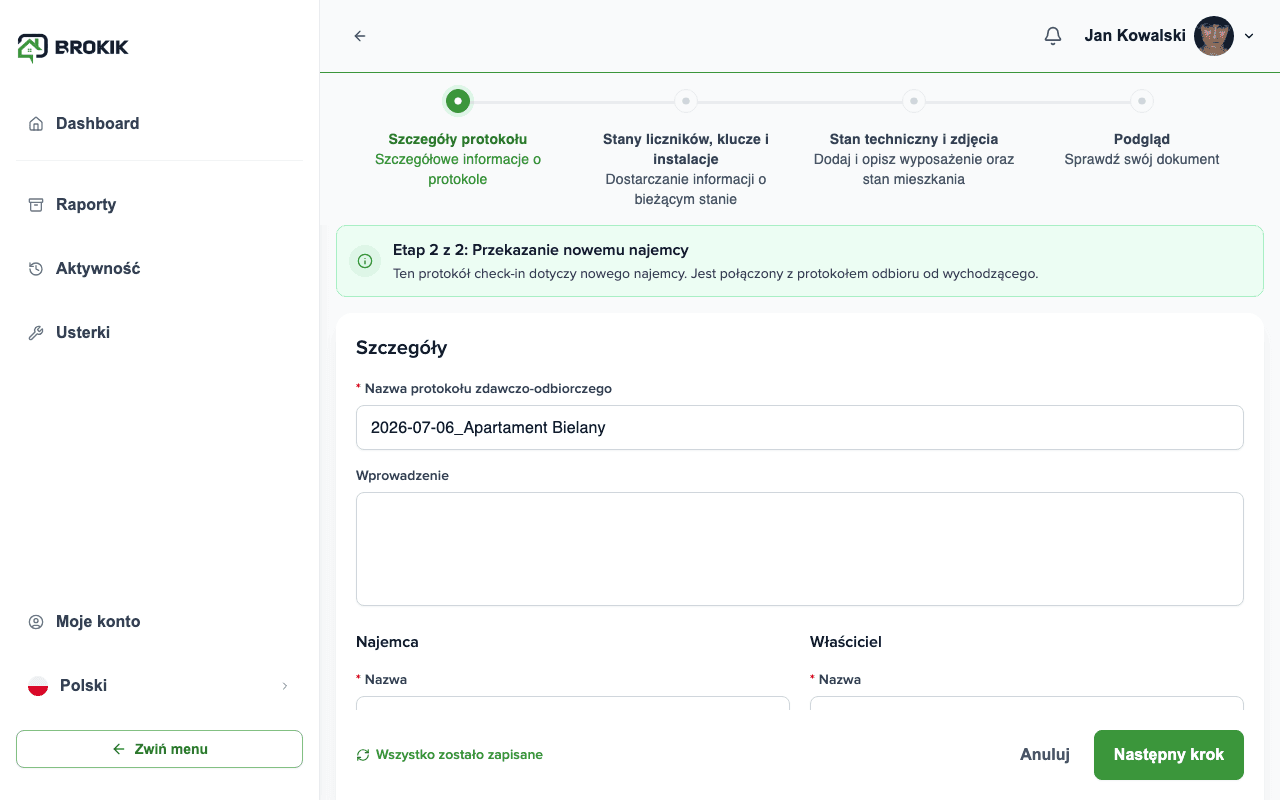The image size is (1280, 800).
Task: Click the Moje konto user icon
Action: click(36, 622)
